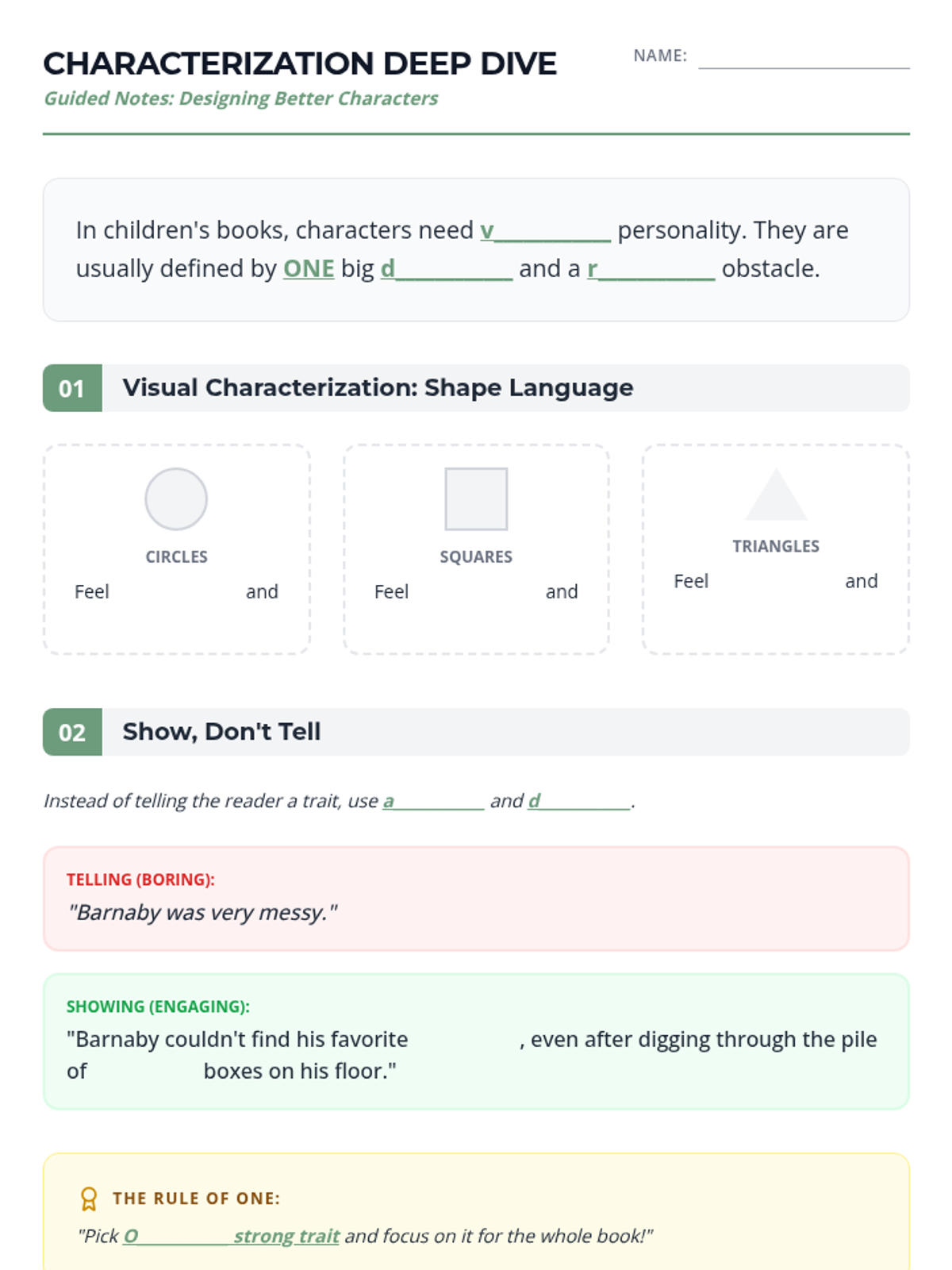952x1270 pixels.
Task: Click the blank after Feel under CIRCLES
Action: coord(177,592)
